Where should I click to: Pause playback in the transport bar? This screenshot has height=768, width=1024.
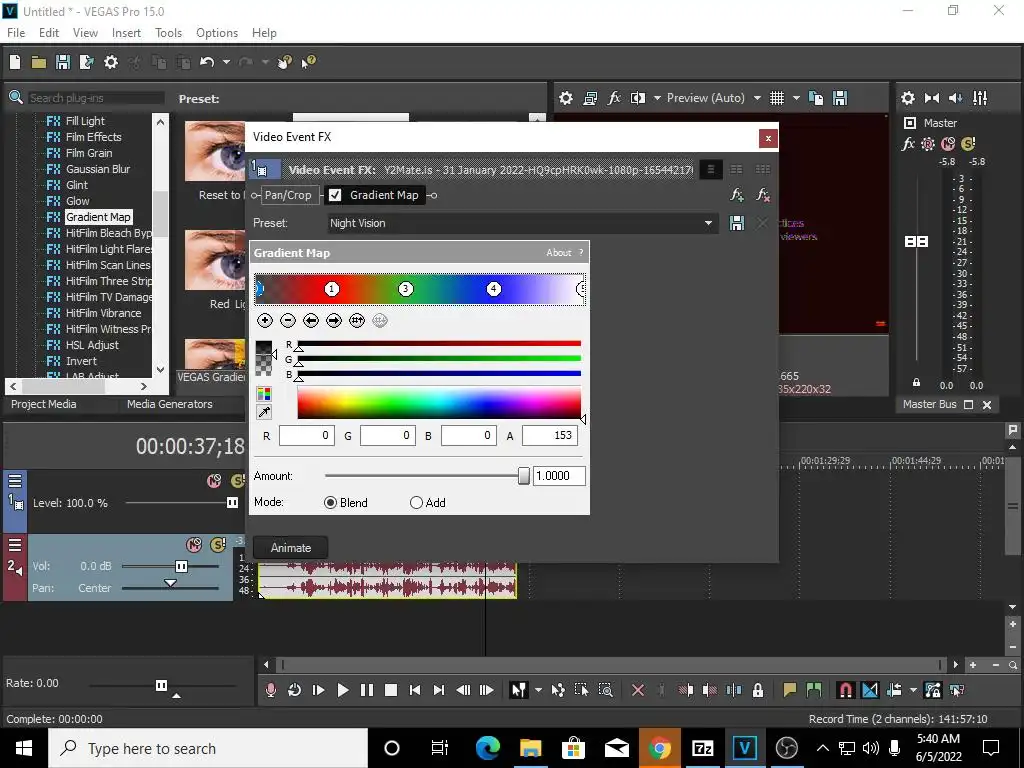click(366, 690)
